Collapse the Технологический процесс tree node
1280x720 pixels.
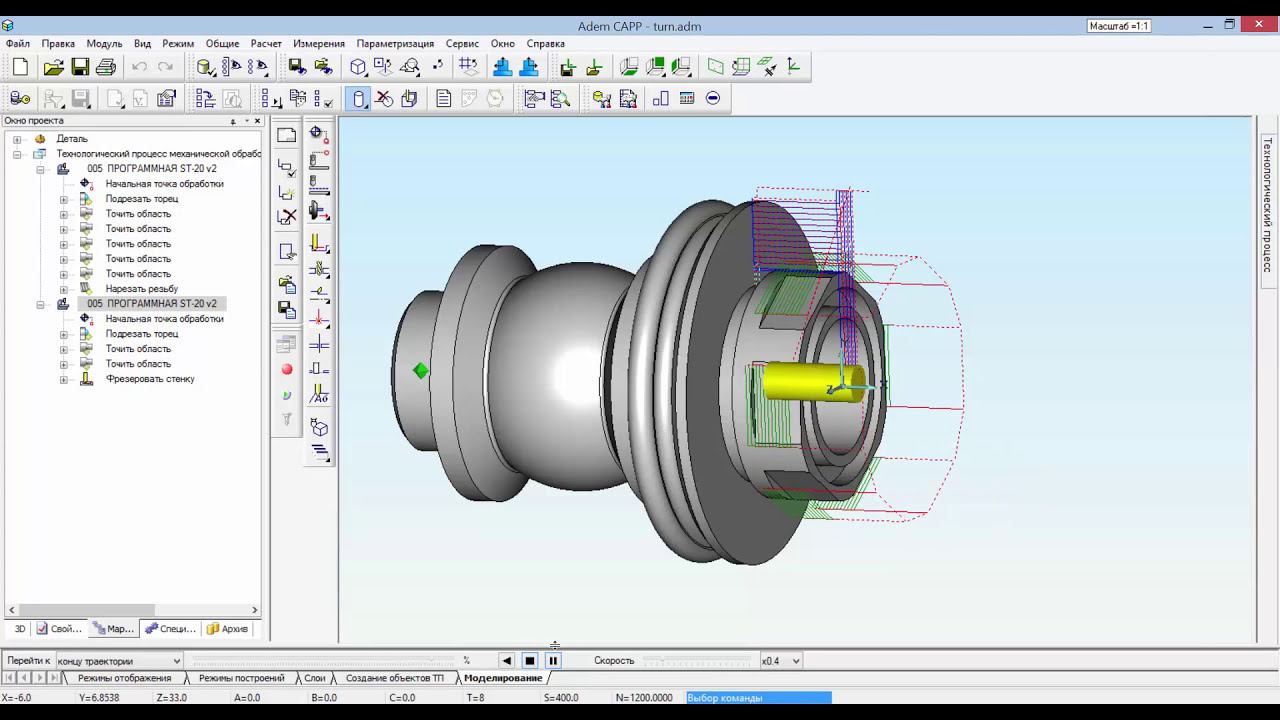17,154
